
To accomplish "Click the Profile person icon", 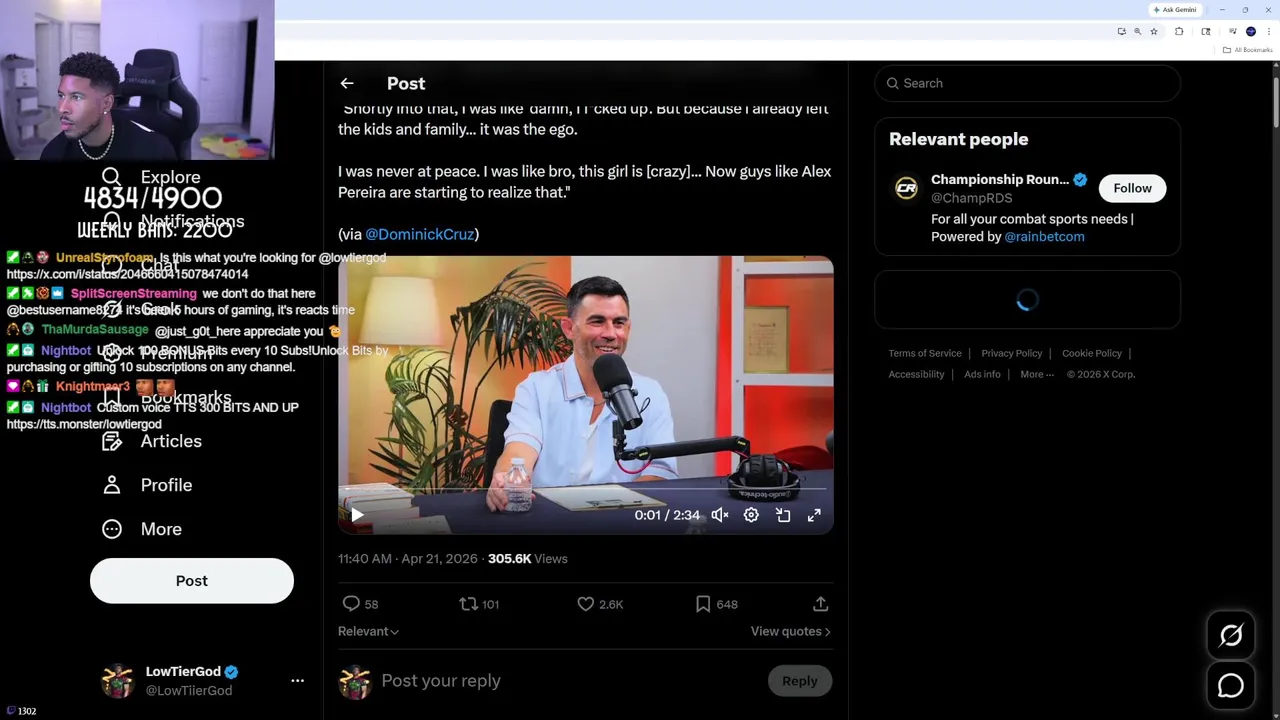I will (112, 485).
